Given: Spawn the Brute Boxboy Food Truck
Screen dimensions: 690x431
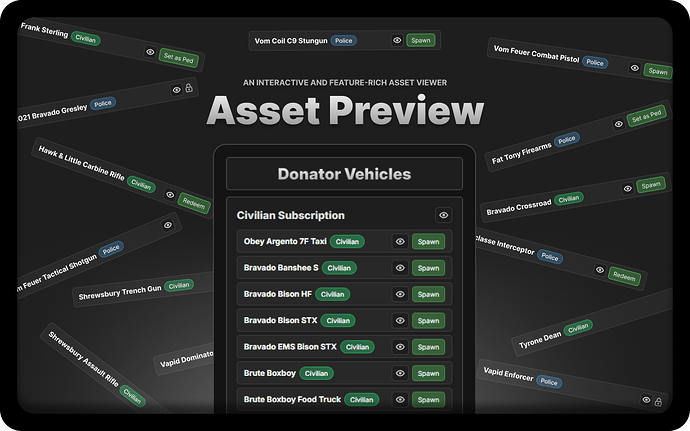Looking at the screenshot, I should pos(428,400).
